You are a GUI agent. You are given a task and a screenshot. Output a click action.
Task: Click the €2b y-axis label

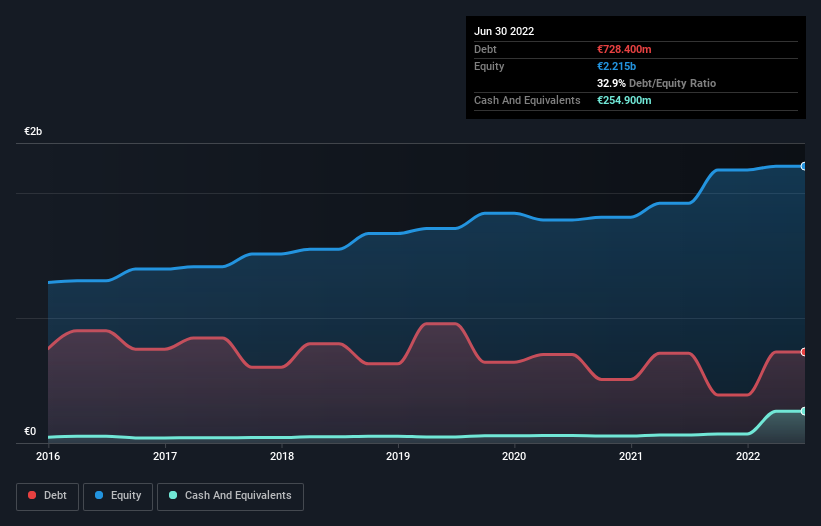[x=33, y=131]
